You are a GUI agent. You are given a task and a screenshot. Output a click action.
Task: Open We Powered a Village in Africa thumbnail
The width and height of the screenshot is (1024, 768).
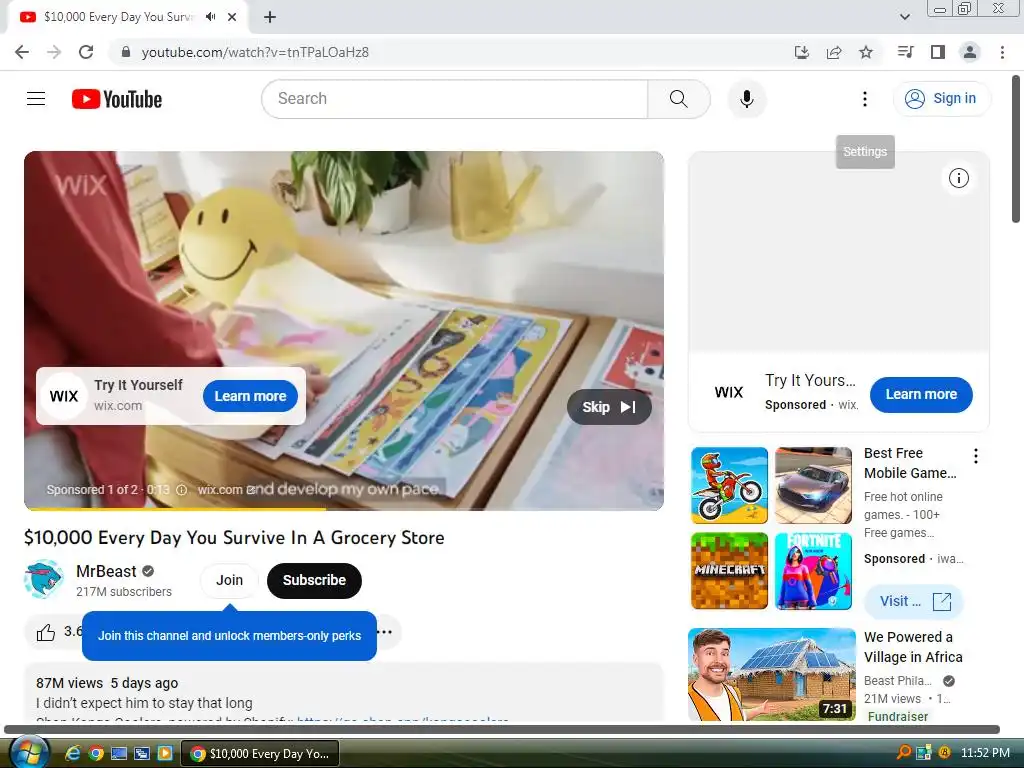tap(772, 675)
